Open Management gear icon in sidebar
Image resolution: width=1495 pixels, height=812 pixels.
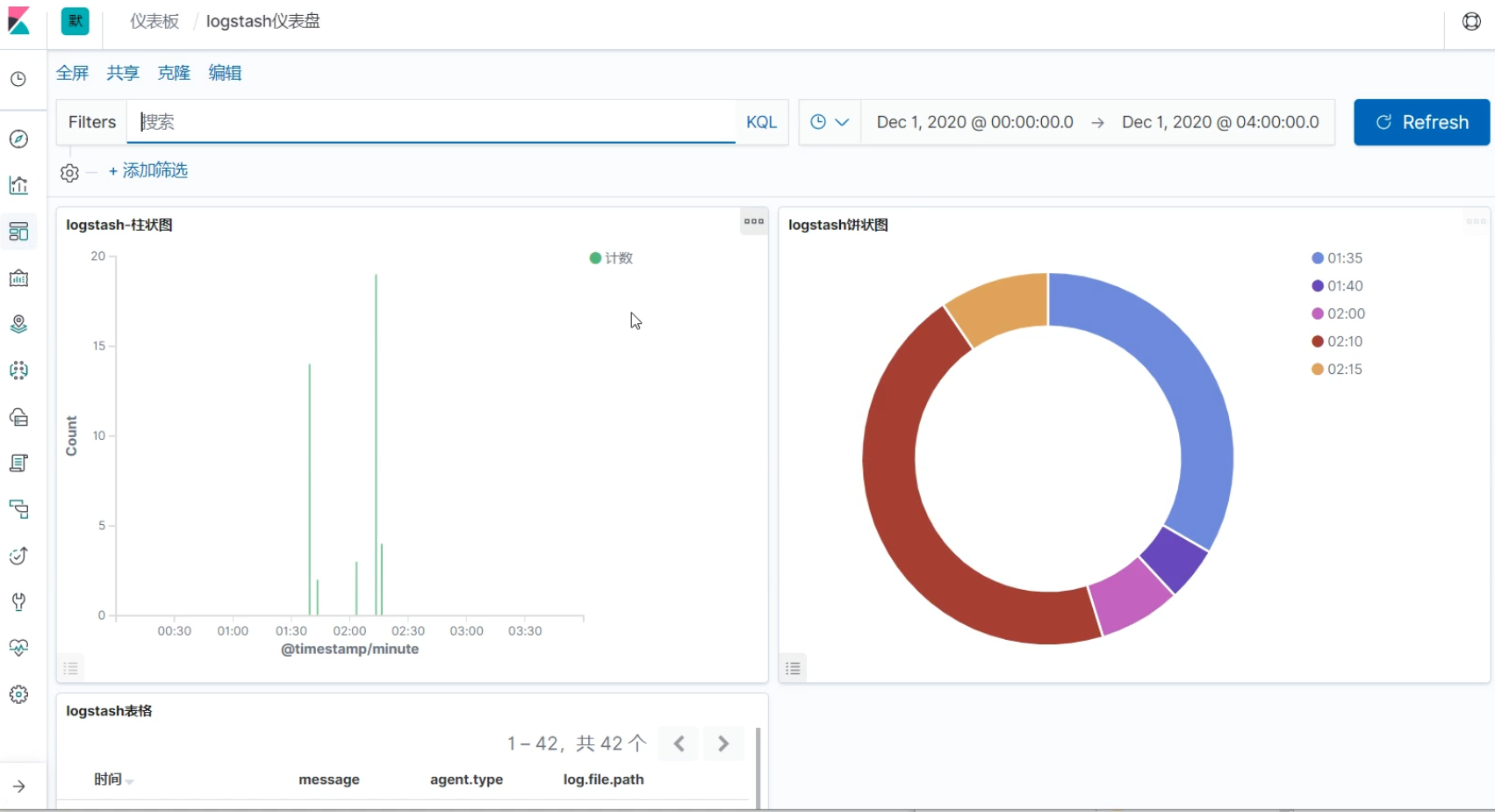pyautogui.click(x=18, y=694)
